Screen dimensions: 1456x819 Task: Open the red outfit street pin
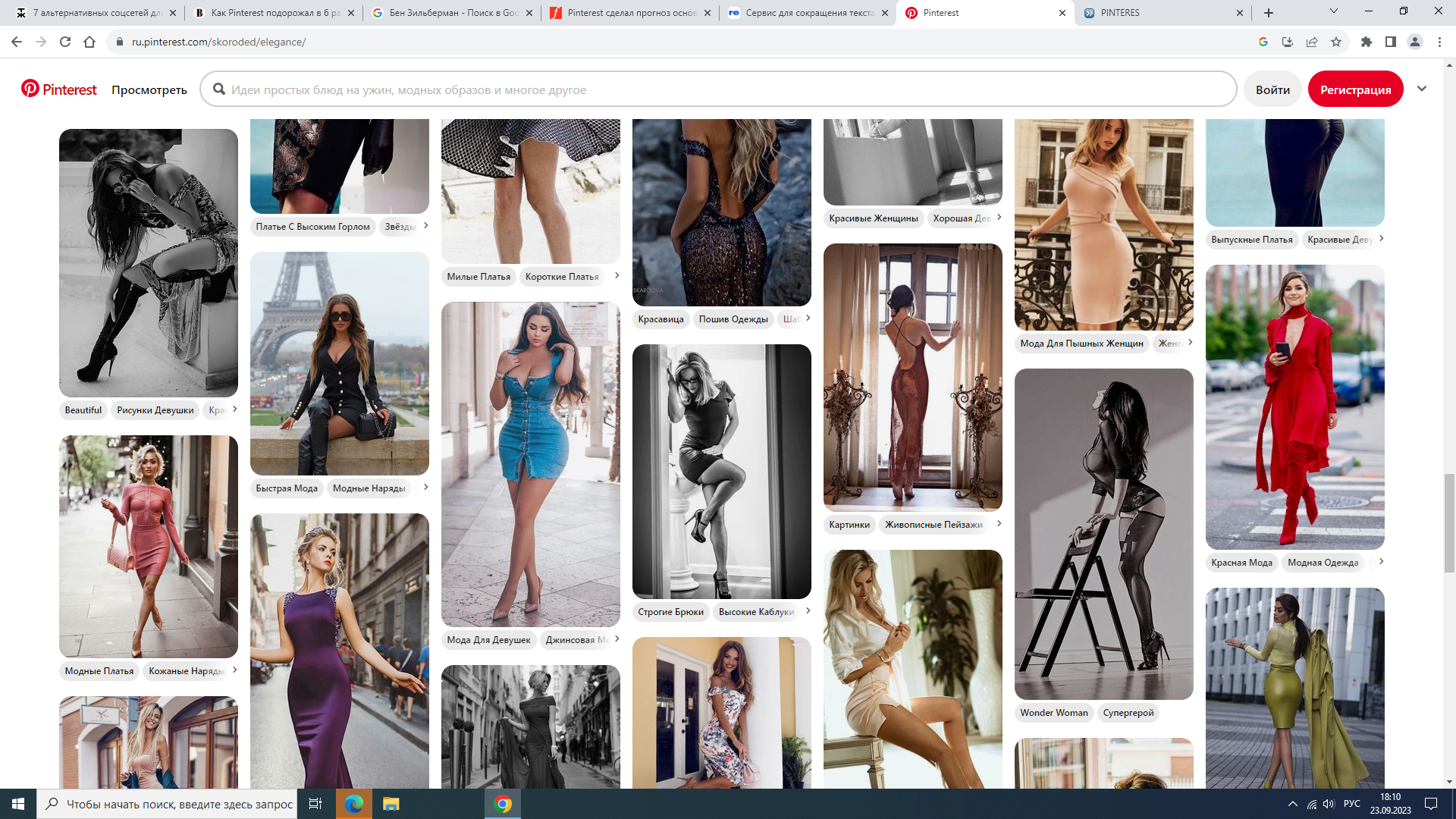pyautogui.click(x=1295, y=407)
